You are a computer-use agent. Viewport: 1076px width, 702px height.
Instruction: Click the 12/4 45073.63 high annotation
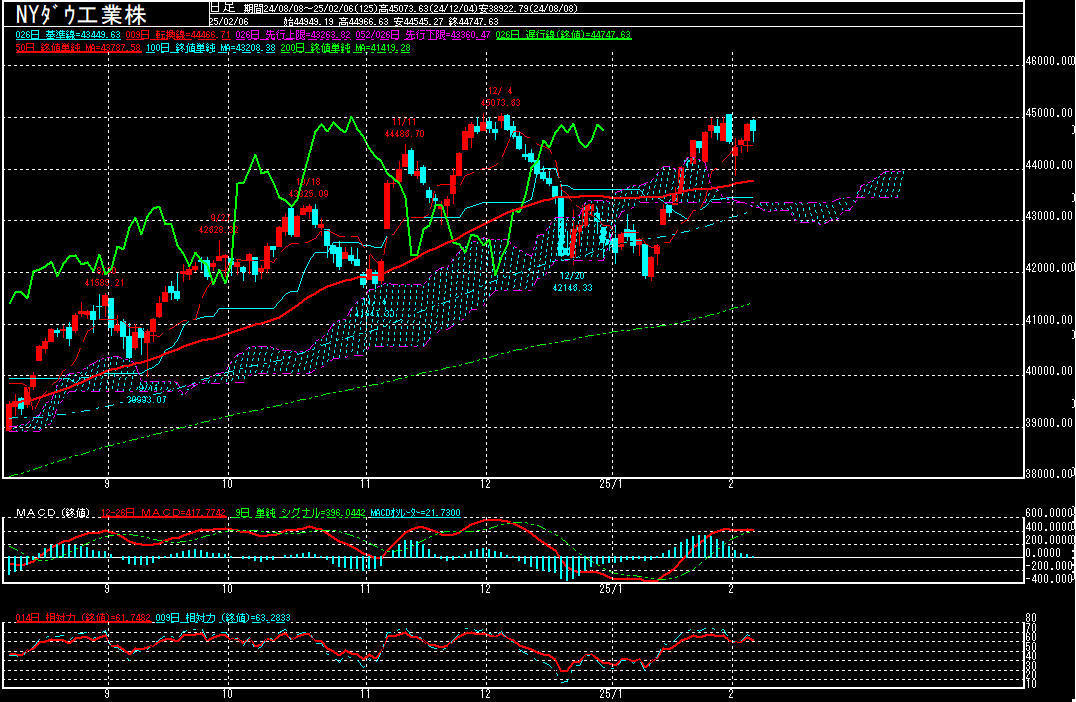point(500,97)
